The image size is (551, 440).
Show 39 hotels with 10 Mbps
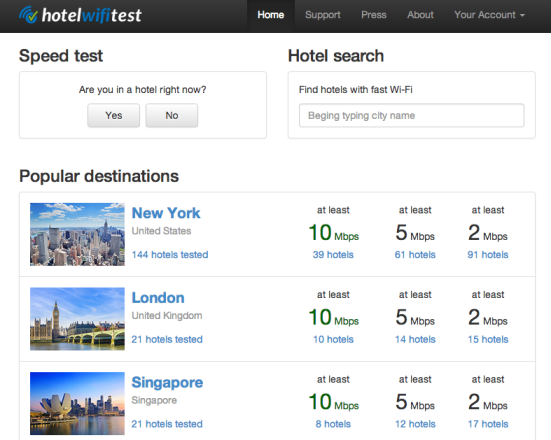pos(333,254)
